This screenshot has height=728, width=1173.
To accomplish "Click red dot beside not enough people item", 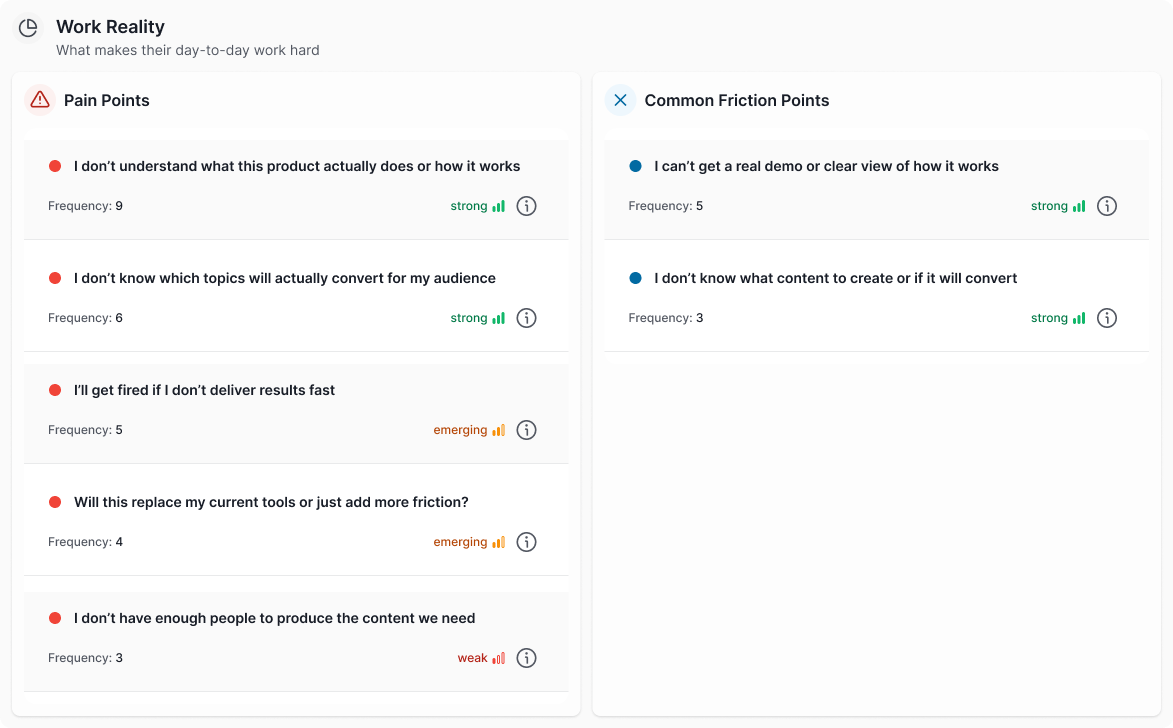I will pos(55,618).
